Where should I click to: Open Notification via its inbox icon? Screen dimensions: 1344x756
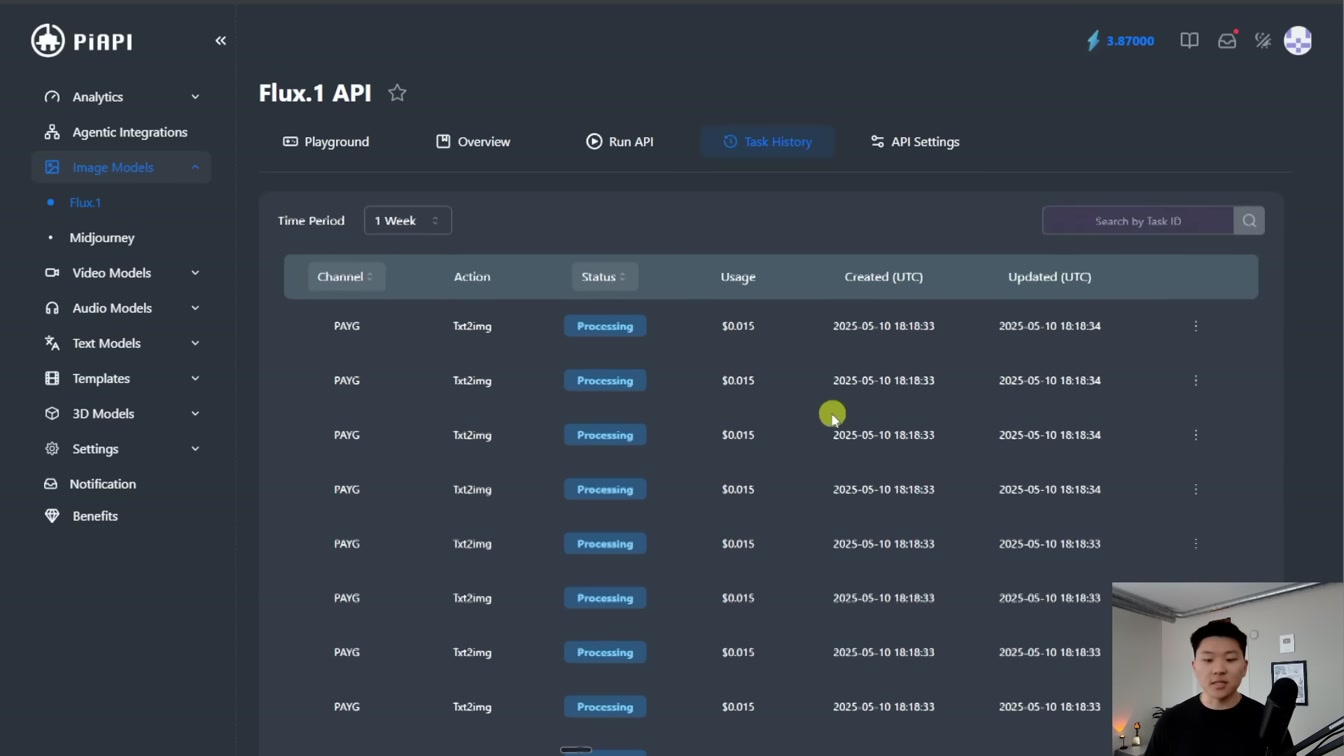(x=51, y=484)
